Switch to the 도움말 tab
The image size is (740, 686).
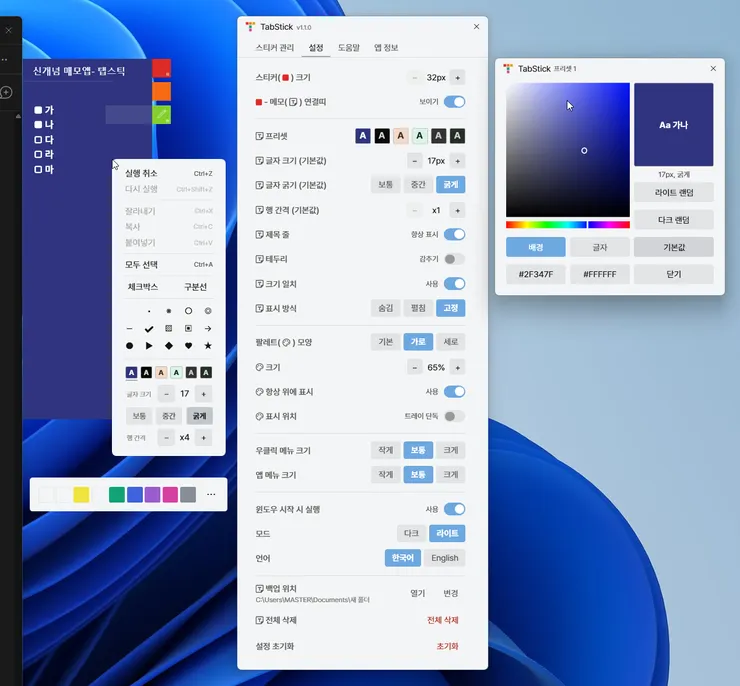pyautogui.click(x=349, y=48)
